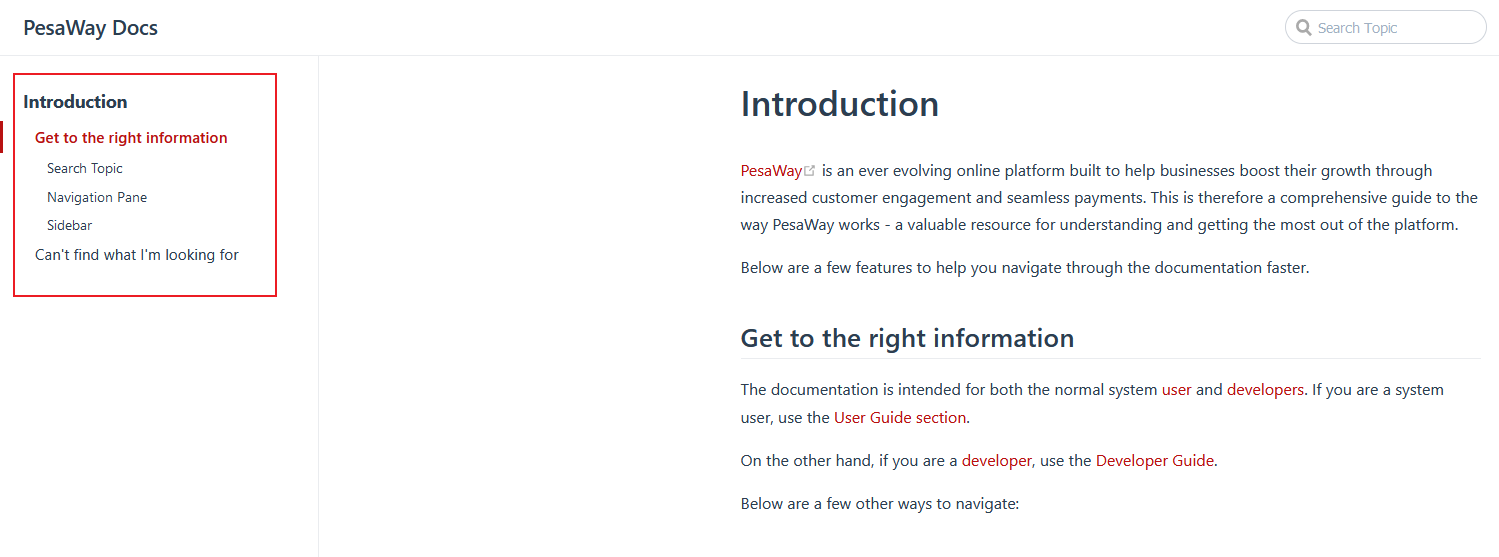Screen dimensions: 1499x557
Task: Select Introduction heading in the sidebar
Action: [x=75, y=102]
